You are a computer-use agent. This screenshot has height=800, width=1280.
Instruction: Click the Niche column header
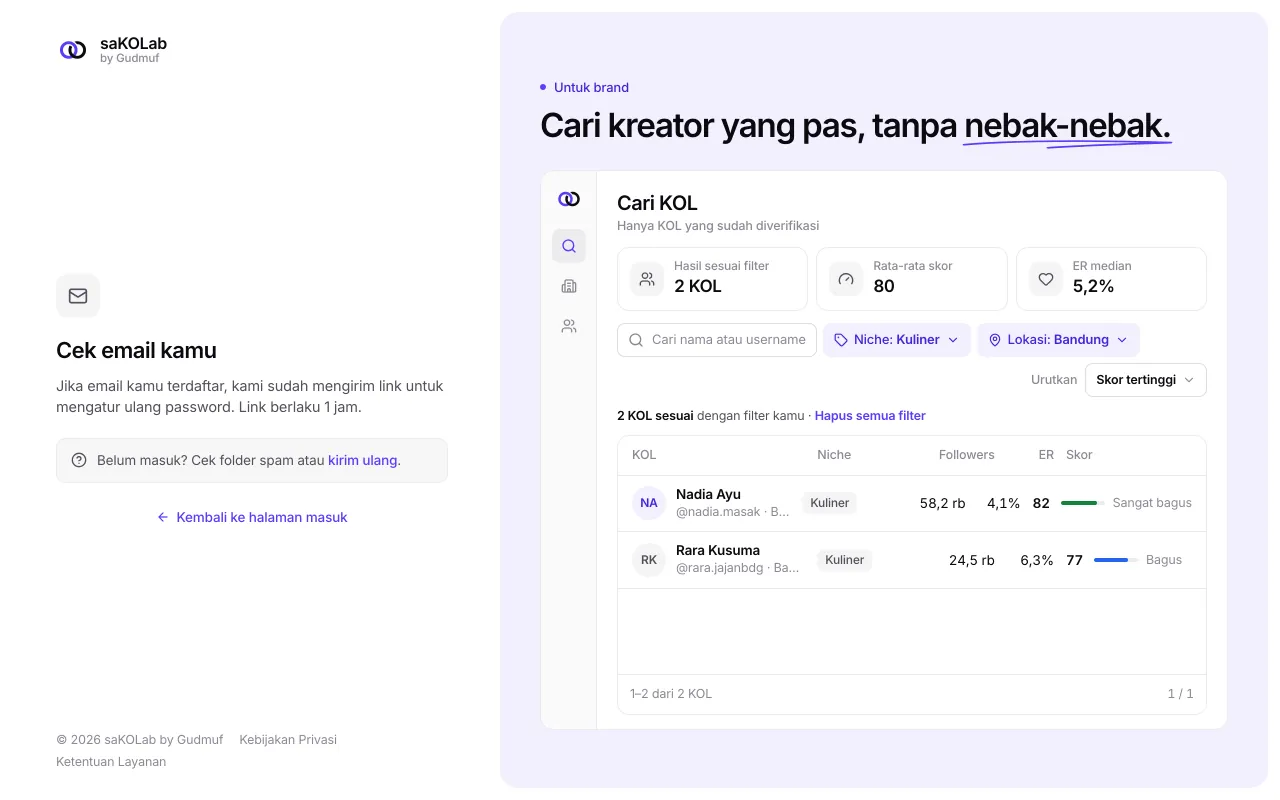(x=834, y=455)
